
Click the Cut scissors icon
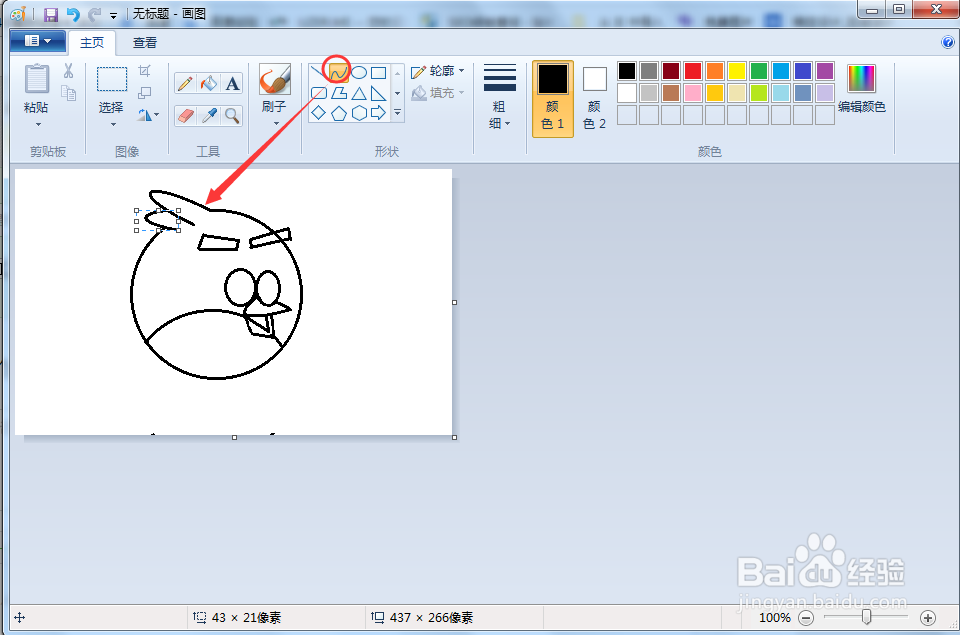coord(68,71)
